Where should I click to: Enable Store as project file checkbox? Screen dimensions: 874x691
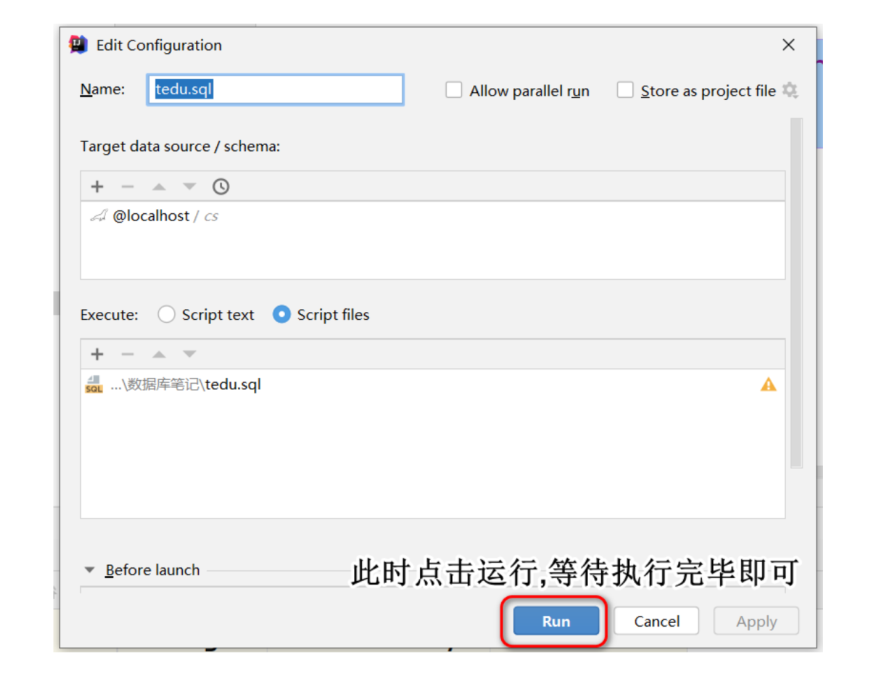pos(625,90)
